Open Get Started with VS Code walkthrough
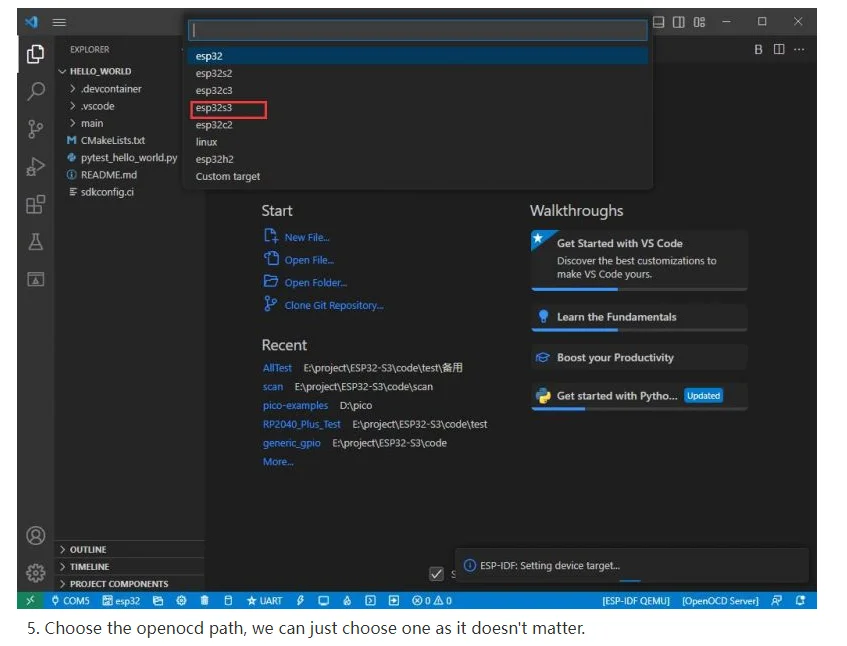This screenshot has width=847, height=646. point(640,259)
